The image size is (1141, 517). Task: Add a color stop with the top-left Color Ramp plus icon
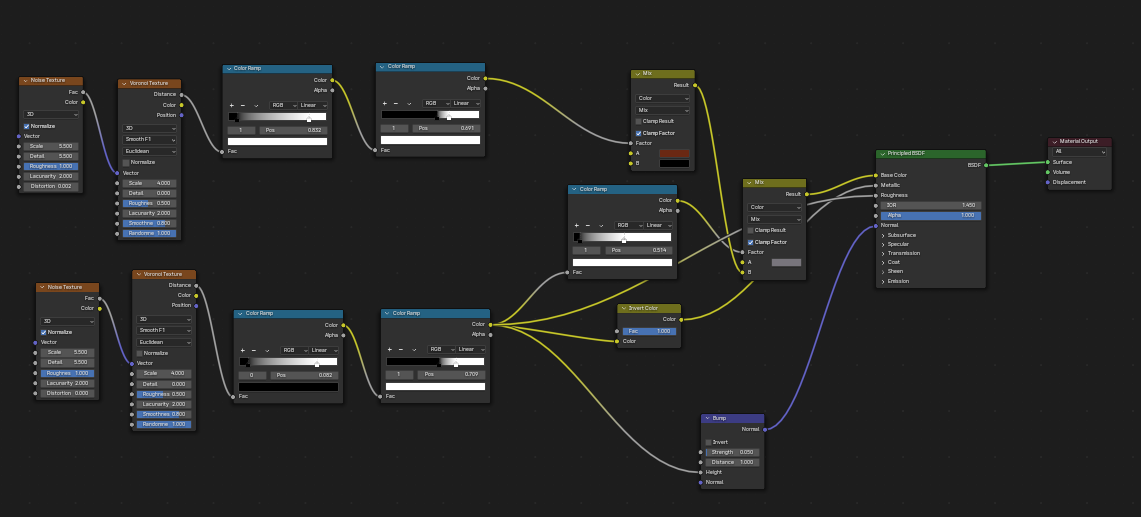pyautogui.click(x=231, y=105)
